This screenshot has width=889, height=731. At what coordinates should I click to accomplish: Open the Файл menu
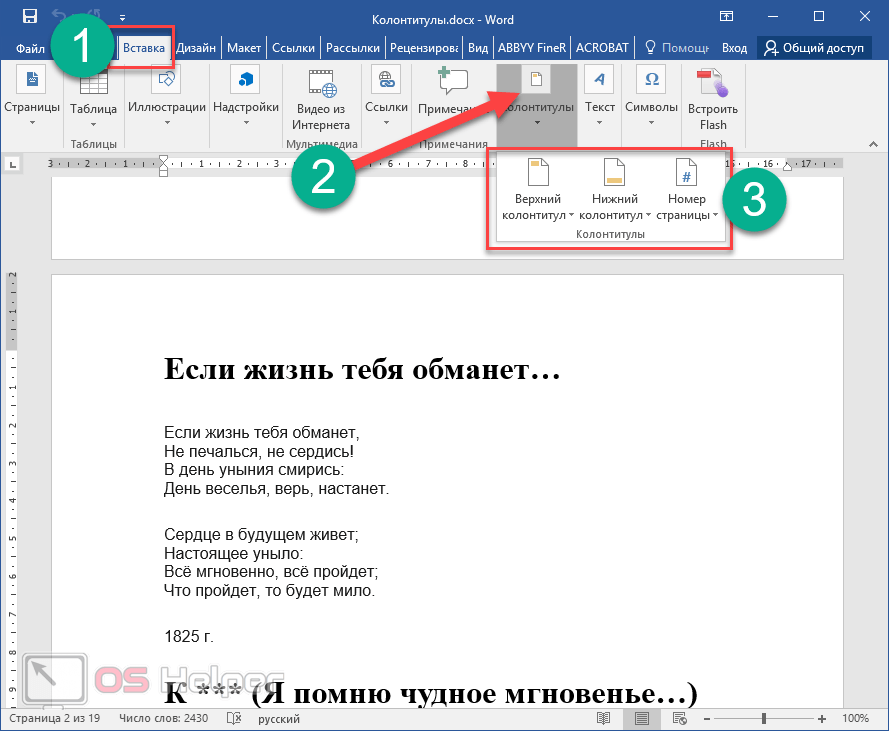pos(30,47)
